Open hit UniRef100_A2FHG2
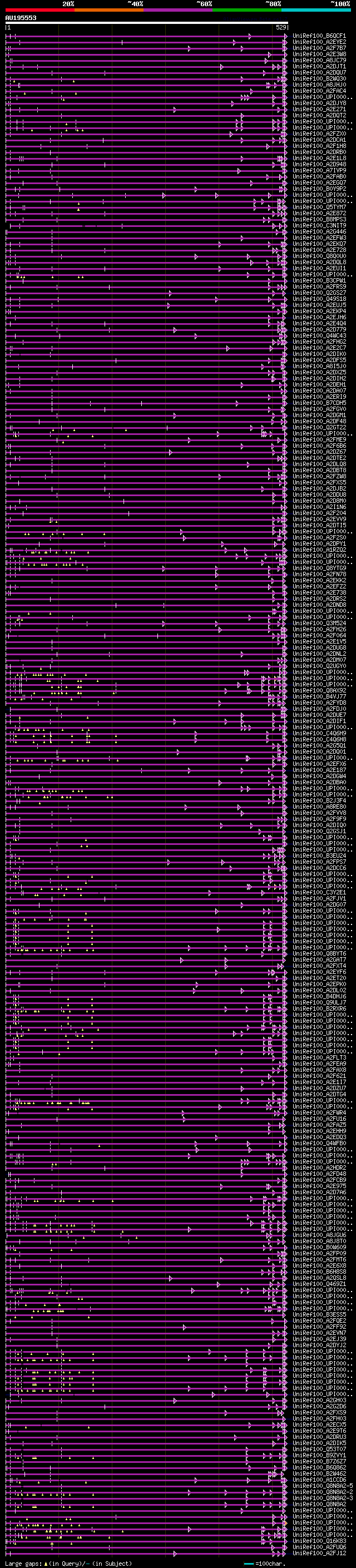This screenshot has height=1568, width=356. click(319, 342)
